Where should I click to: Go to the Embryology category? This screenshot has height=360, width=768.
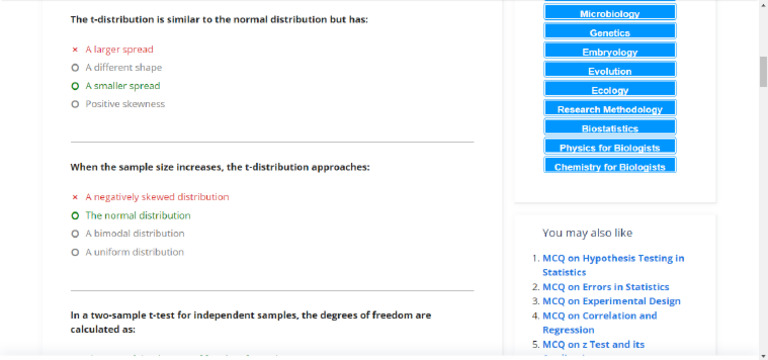[x=610, y=50]
